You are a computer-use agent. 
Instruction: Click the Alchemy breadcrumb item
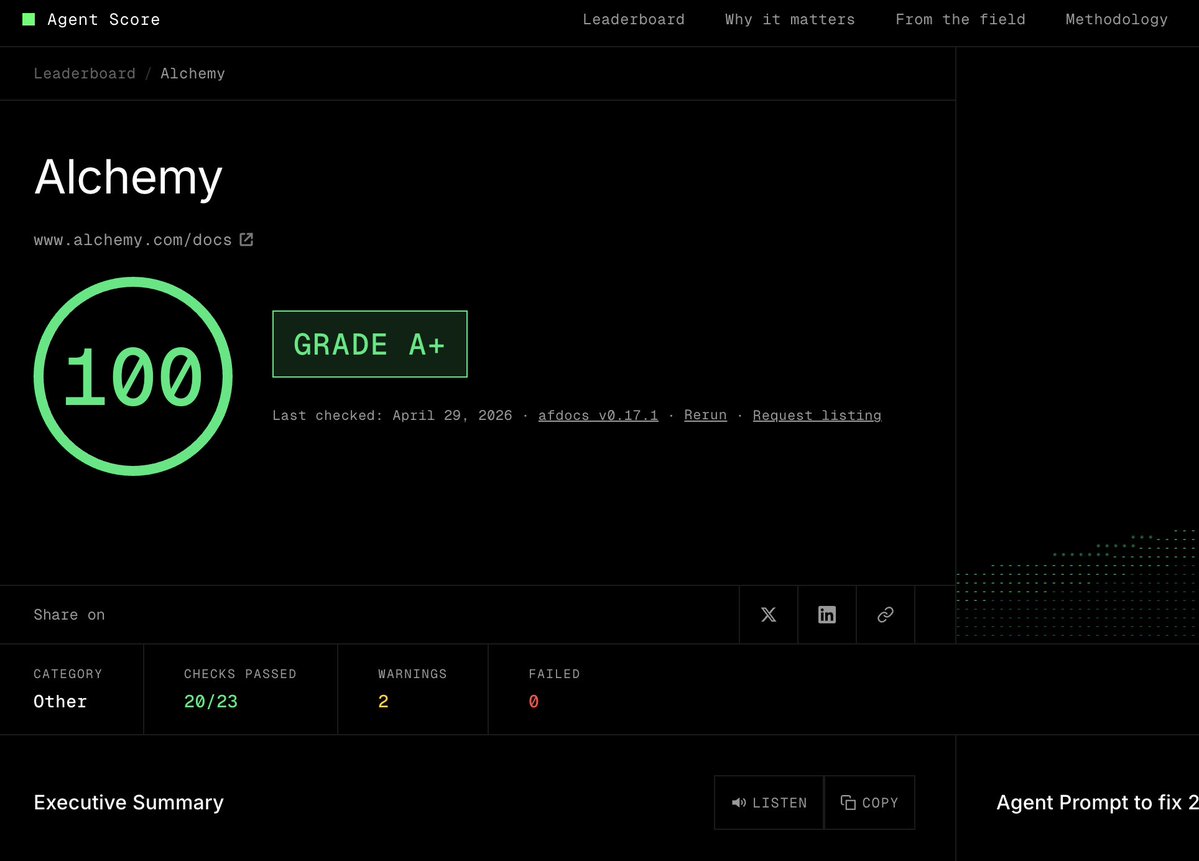pos(193,73)
